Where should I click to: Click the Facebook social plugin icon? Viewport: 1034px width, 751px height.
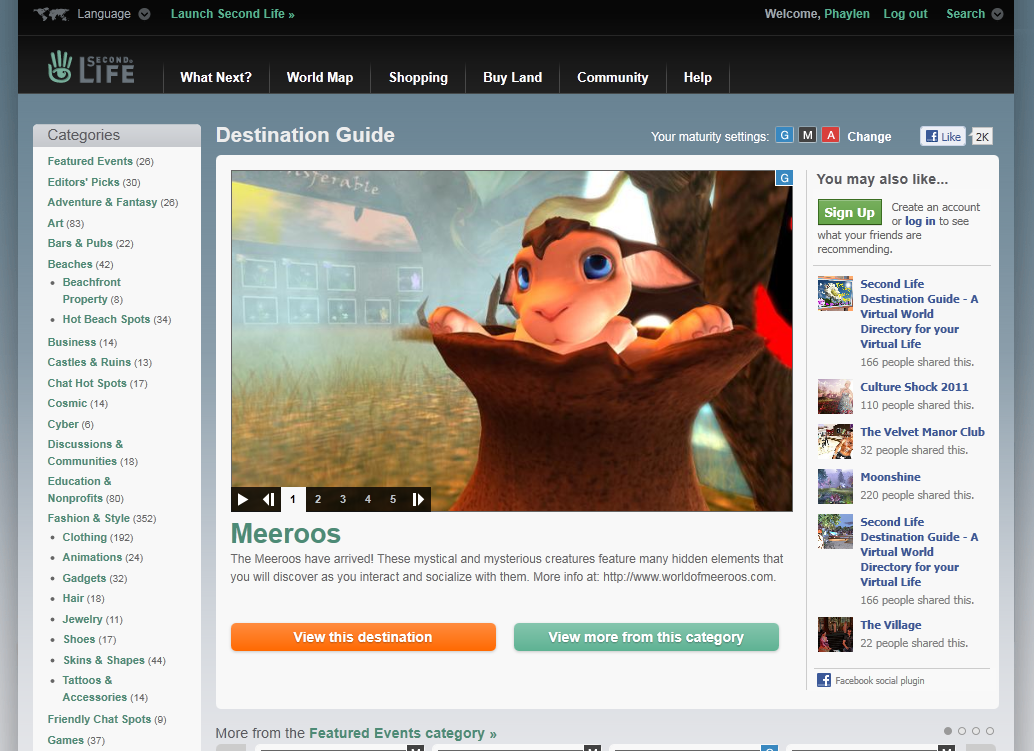tap(824, 680)
